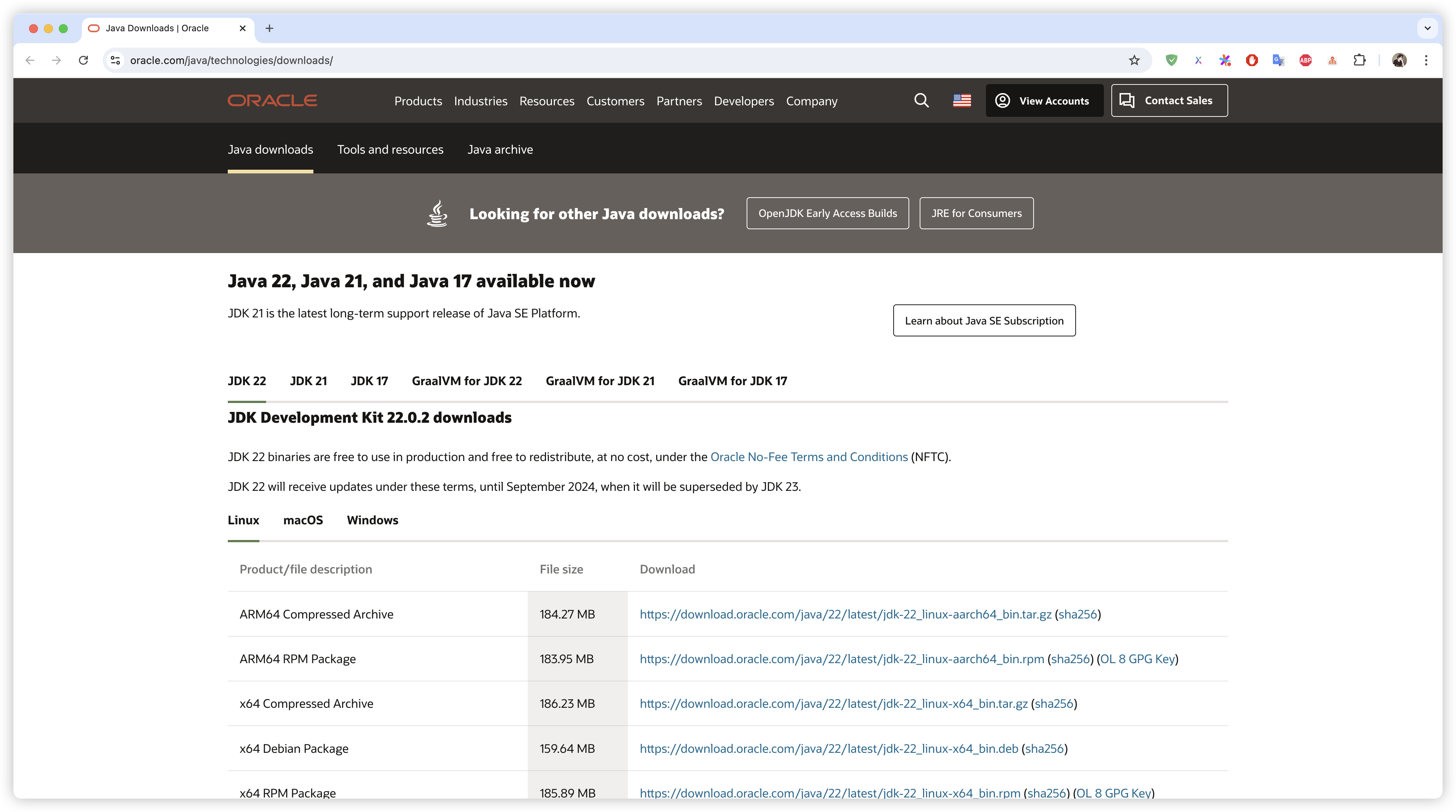Click the Oracle search magnifier icon
This screenshot has height=812, width=1456.
pos(921,100)
